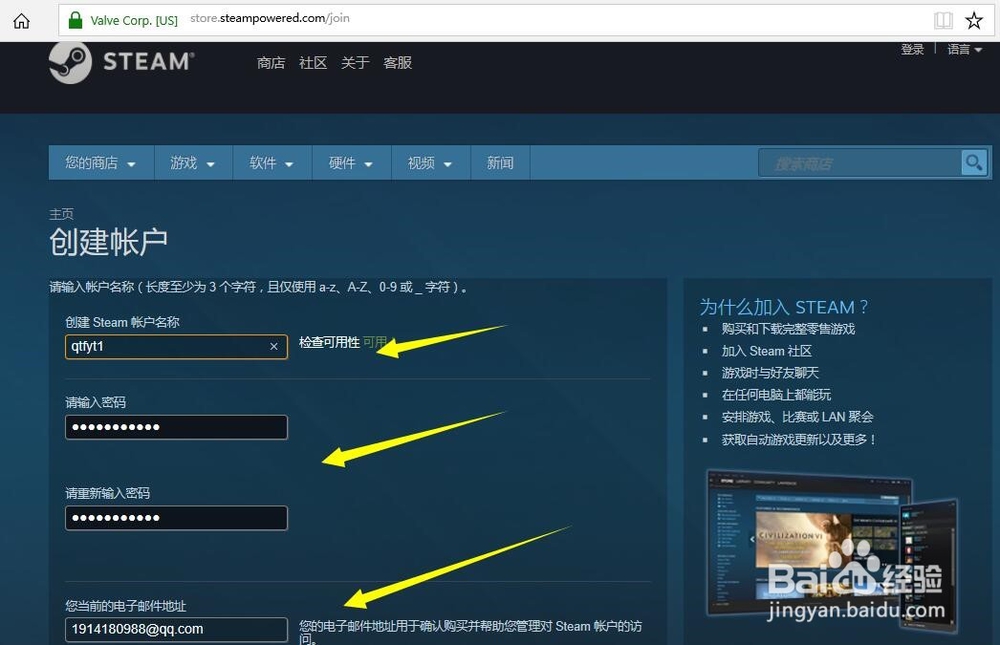Viewport: 1000px width, 645px height.
Task: Open reading view book icon
Action: point(943,20)
